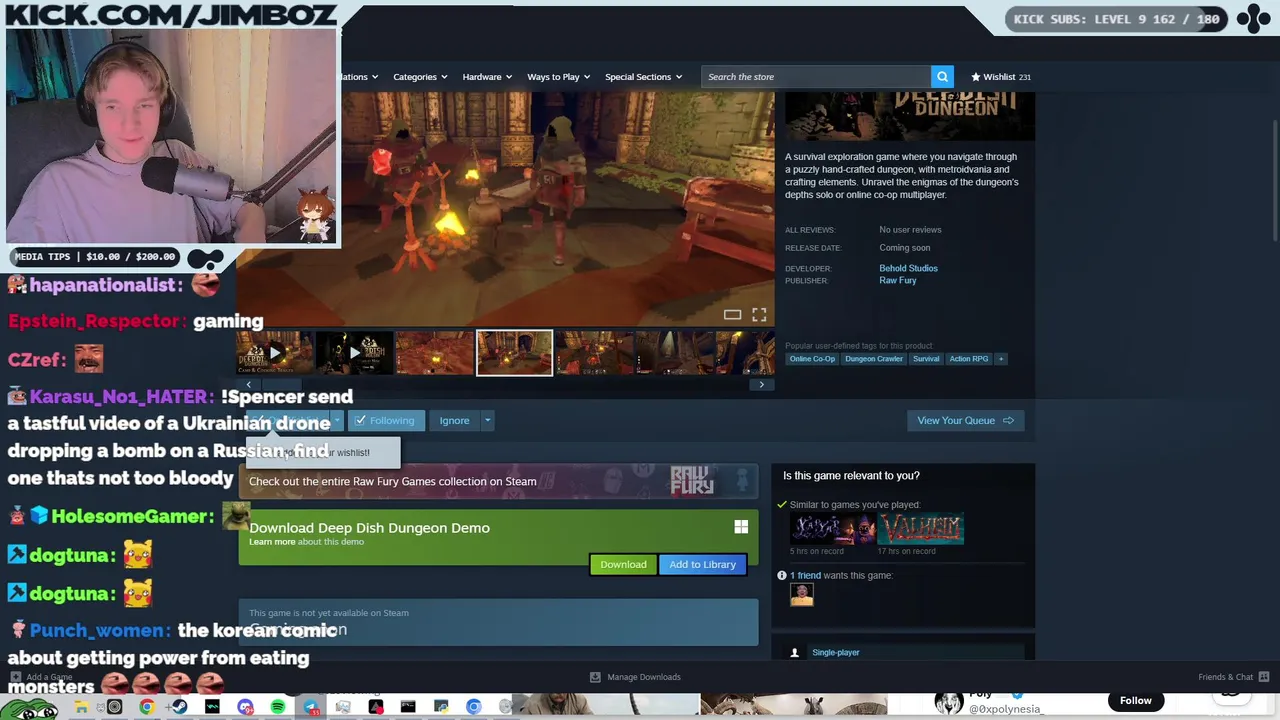Viewport: 1280px width, 720px height.
Task: Click the Add a Game plus icon
Action: click(x=15, y=677)
